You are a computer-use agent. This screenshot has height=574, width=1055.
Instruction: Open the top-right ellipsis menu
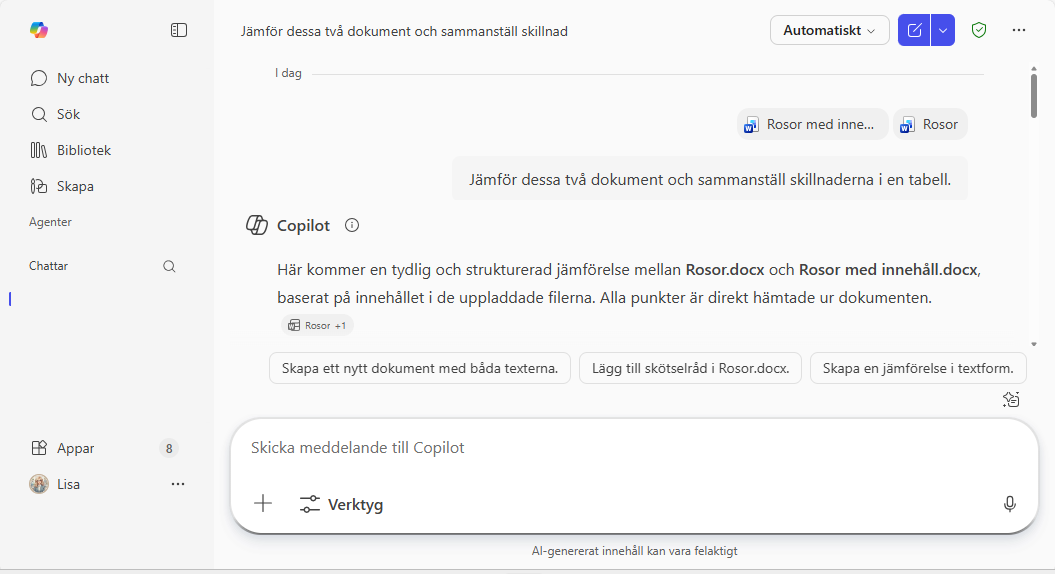point(1019,30)
